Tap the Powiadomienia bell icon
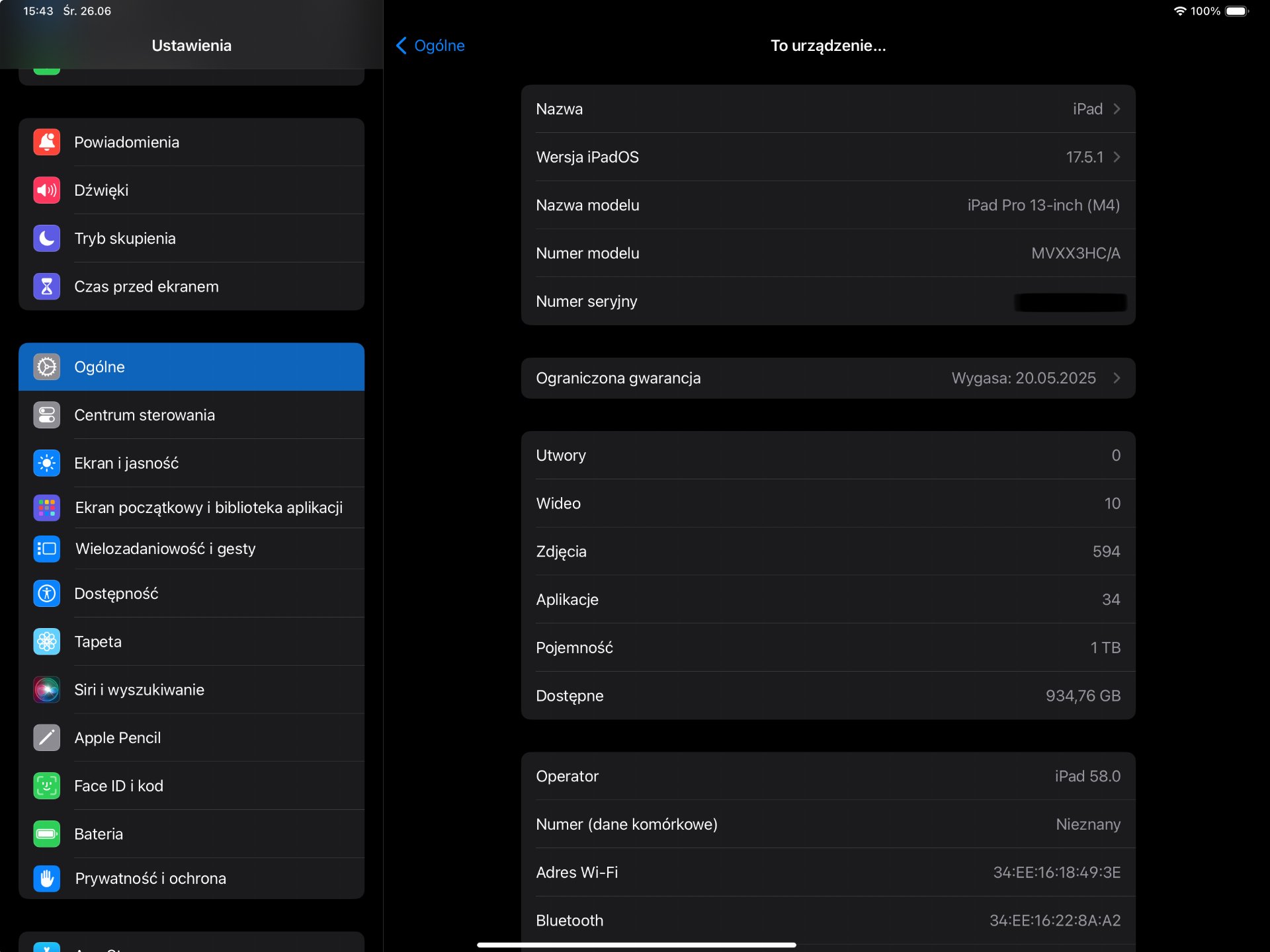 pyautogui.click(x=46, y=142)
